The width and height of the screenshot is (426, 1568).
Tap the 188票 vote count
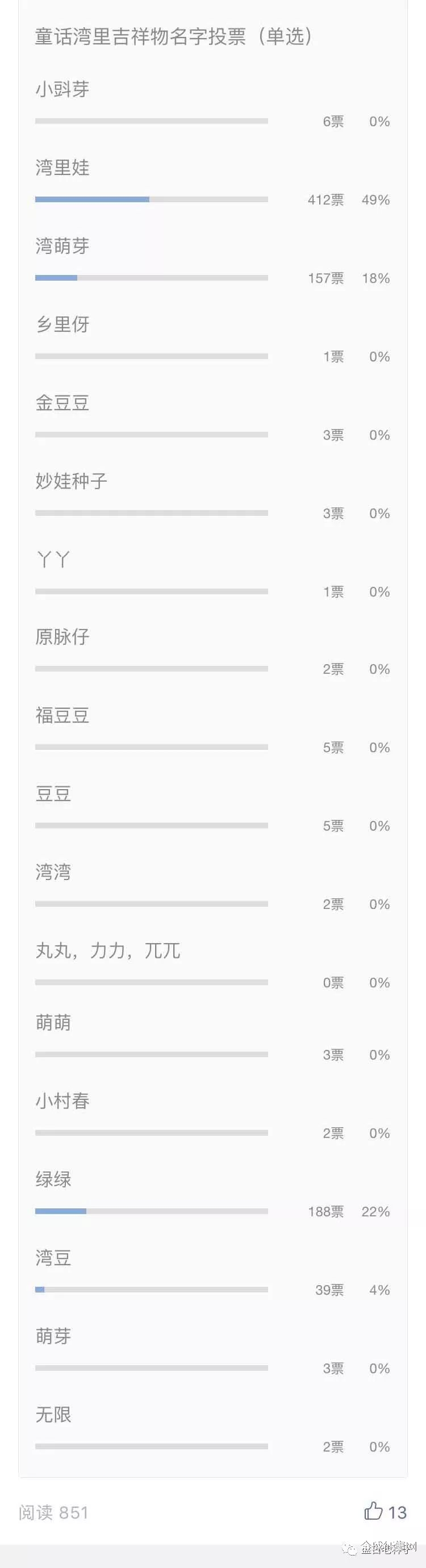[x=325, y=1211]
